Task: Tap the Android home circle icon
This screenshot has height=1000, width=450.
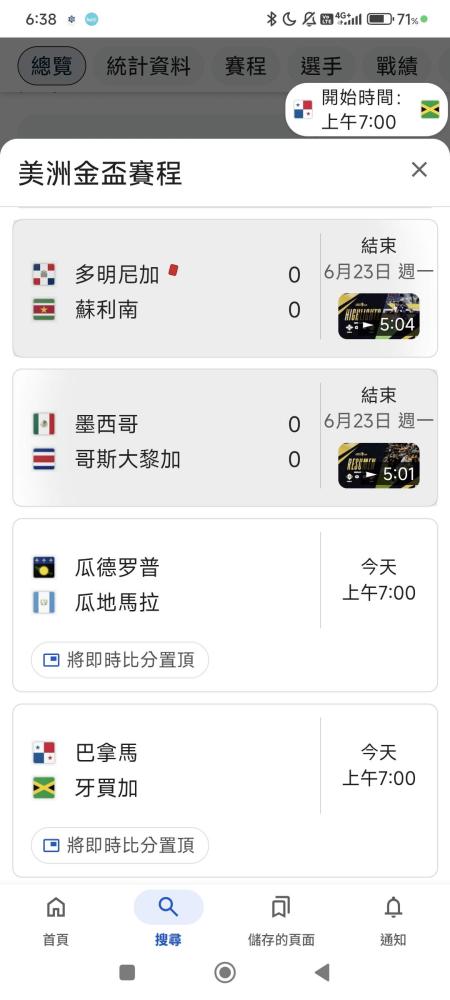Action: coord(225,972)
